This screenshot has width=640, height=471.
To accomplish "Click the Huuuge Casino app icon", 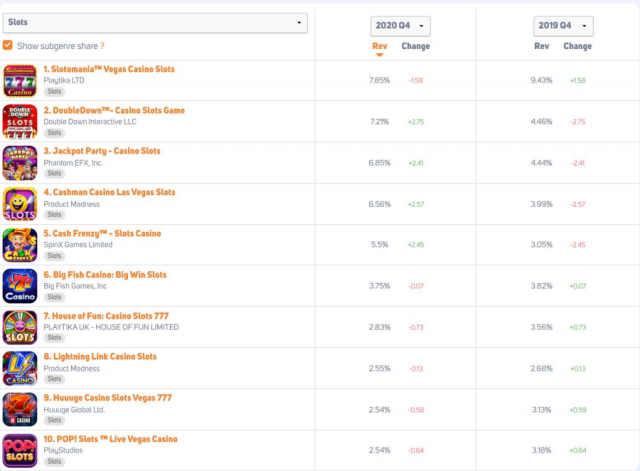I will (x=20, y=409).
